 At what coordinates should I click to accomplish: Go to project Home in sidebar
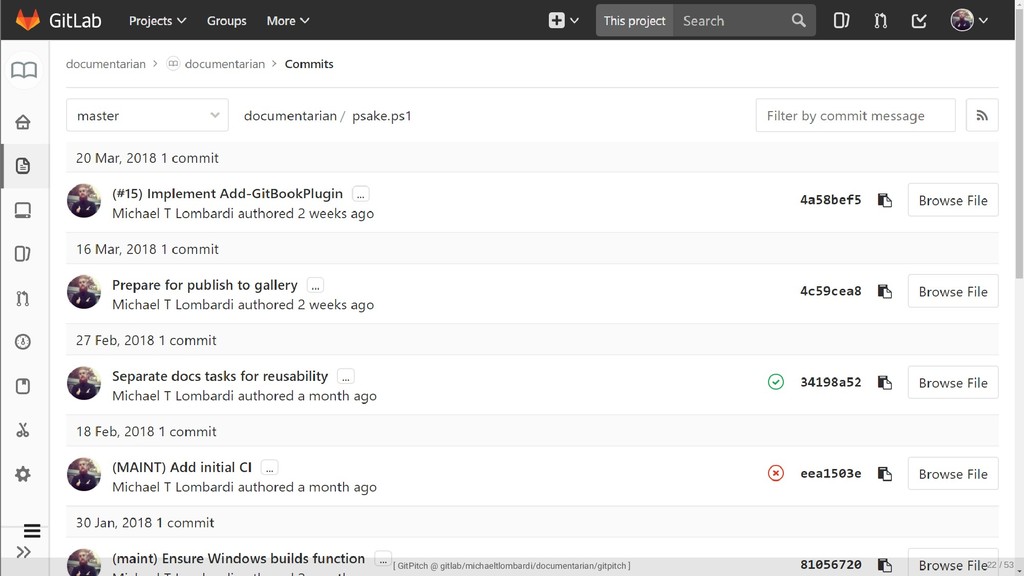[23, 122]
